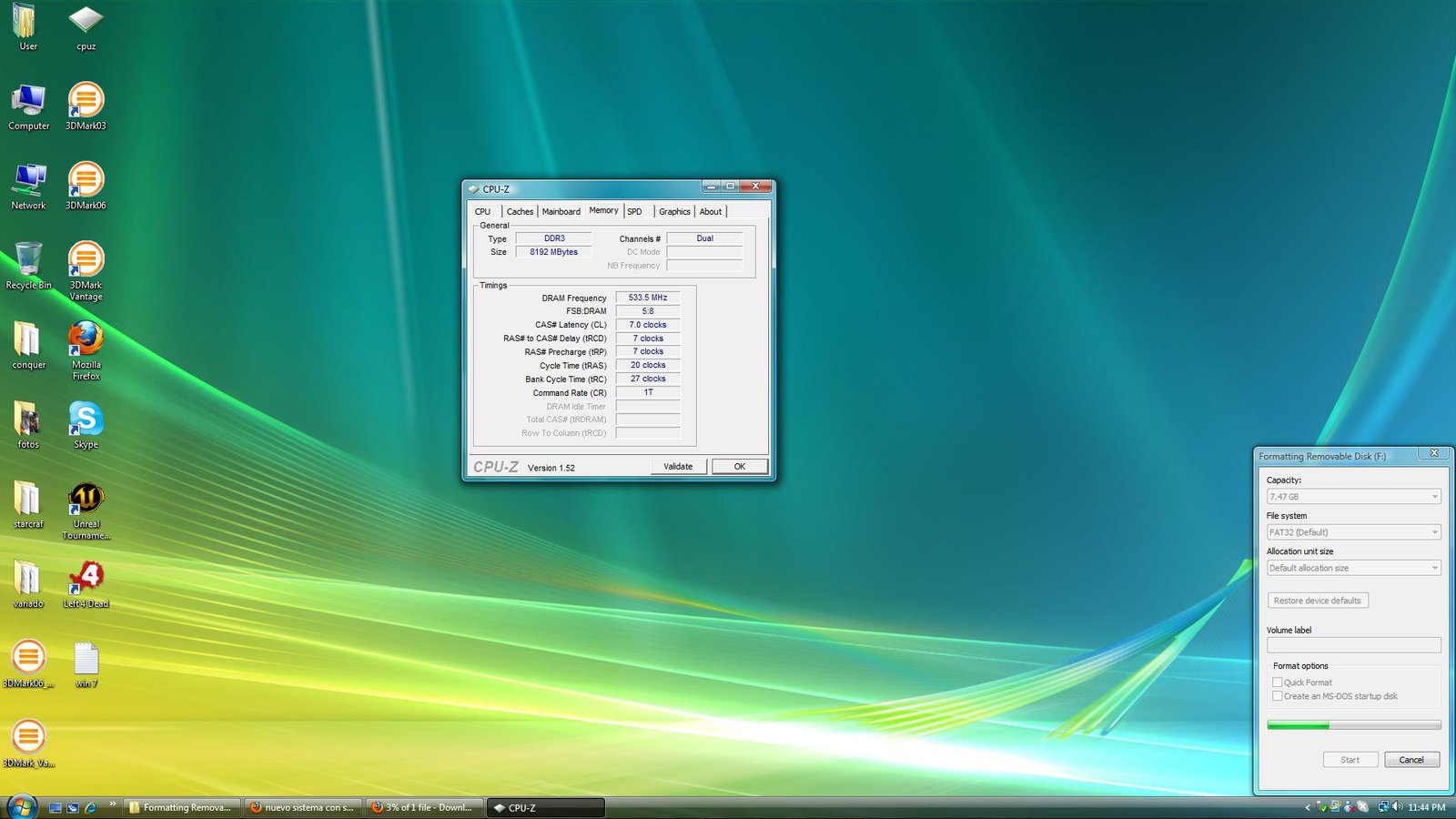This screenshot has height=819, width=1456.
Task: Click Show Desktop quick launch icon
Action: 55,808
